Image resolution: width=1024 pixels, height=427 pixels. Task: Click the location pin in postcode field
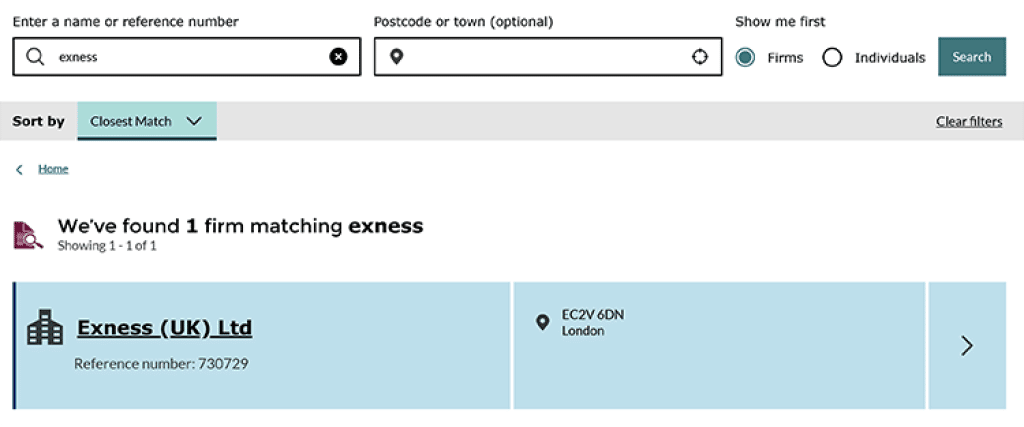point(396,57)
